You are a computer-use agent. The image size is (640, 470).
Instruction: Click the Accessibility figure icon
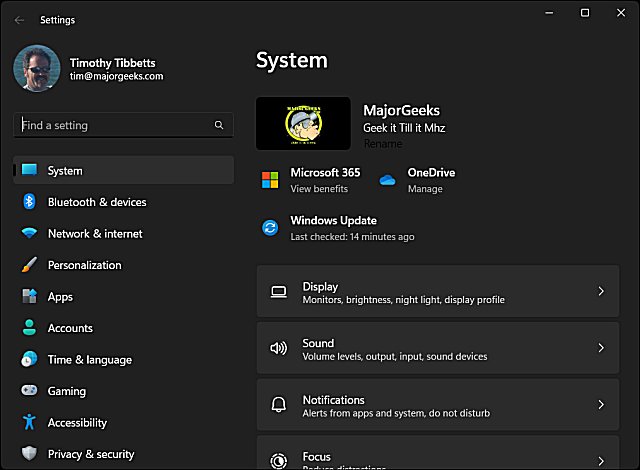(x=29, y=423)
